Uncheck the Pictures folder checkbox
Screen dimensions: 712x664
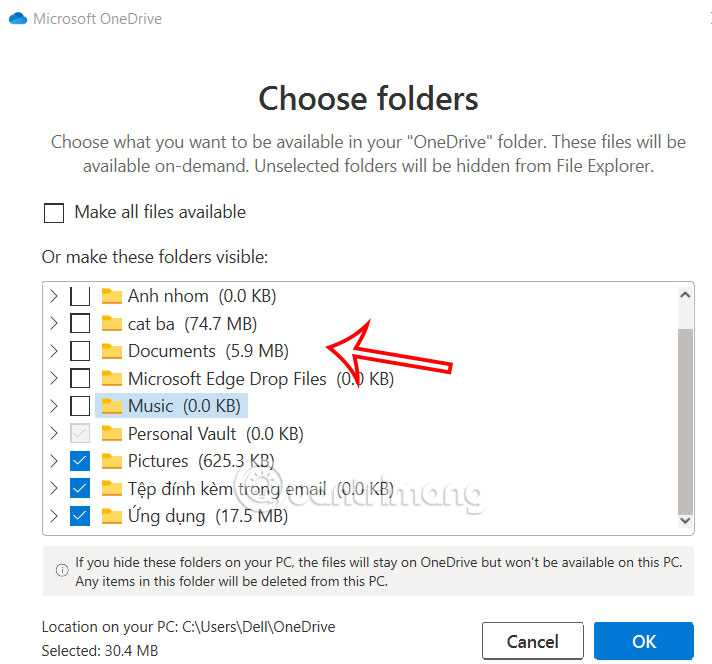[x=80, y=461]
